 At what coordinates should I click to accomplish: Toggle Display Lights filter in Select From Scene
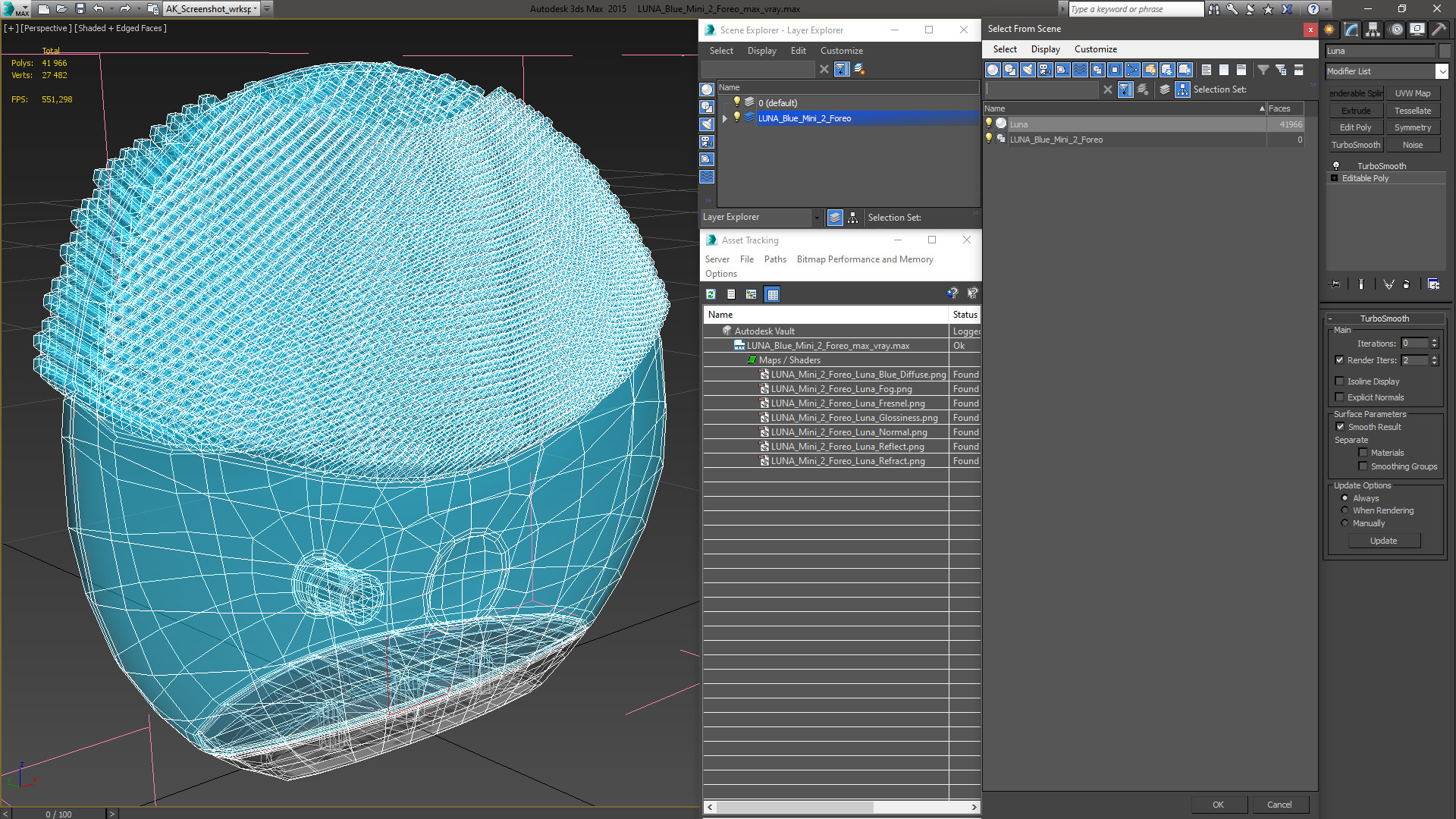point(1028,70)
